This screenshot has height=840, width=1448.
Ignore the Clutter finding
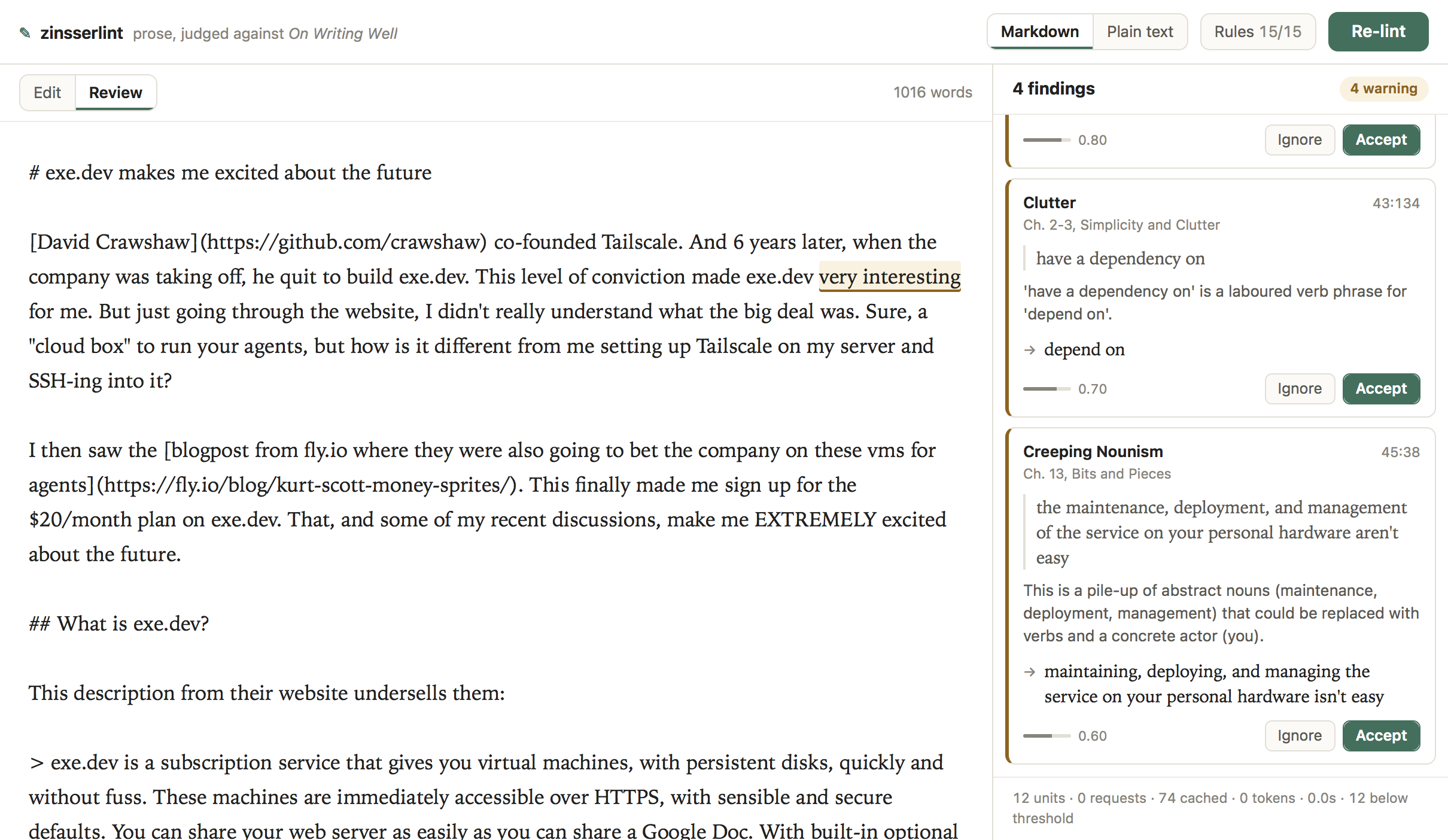click(1300, 389)
